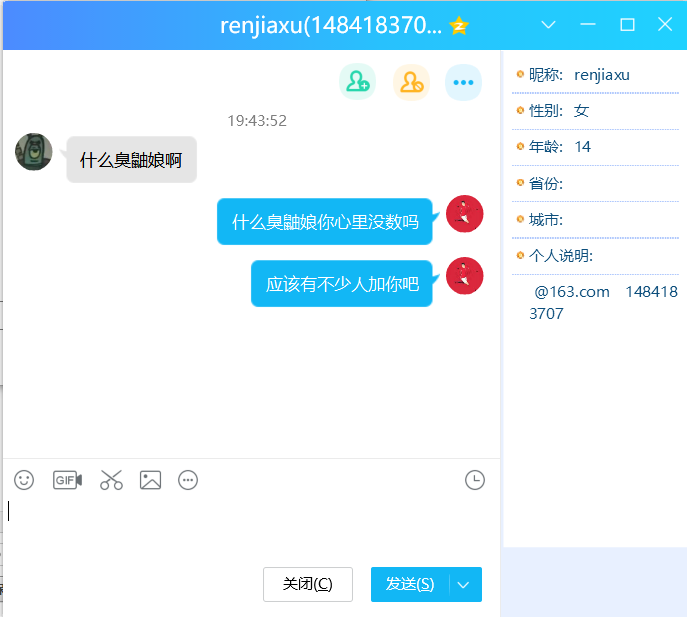Open the blue three-dots more options icon
The width and height of the screenshot is (687, 617).
(x=463, y=83)
